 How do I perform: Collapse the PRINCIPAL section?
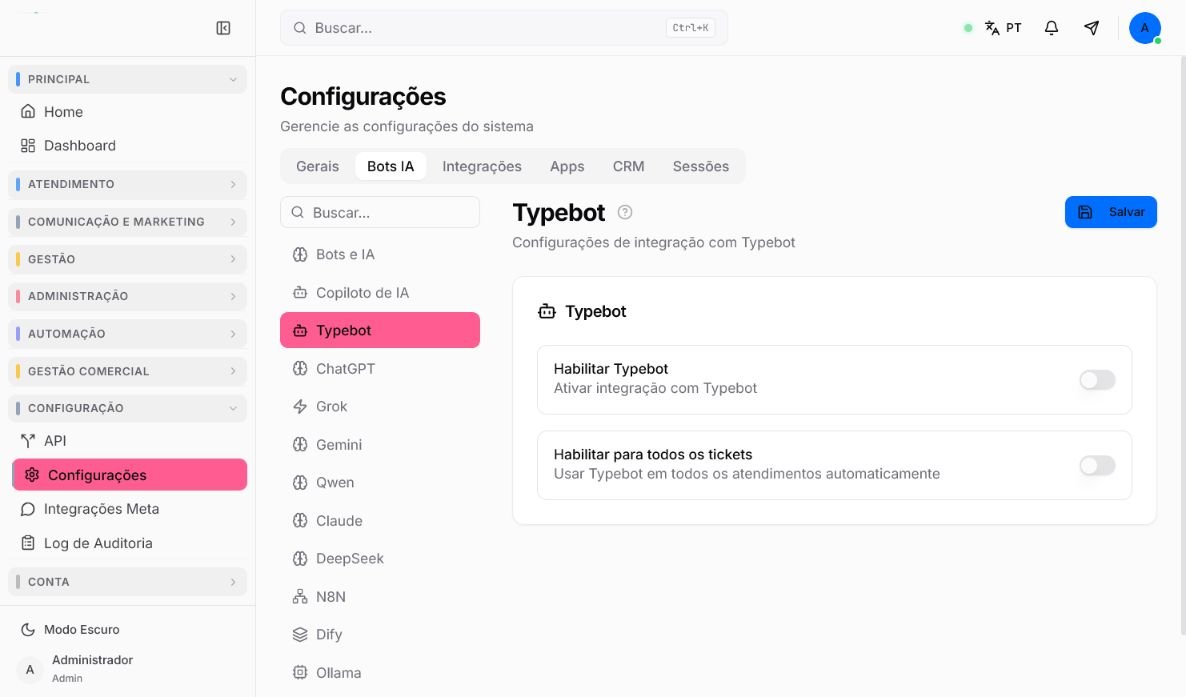(x=127, y=79)
